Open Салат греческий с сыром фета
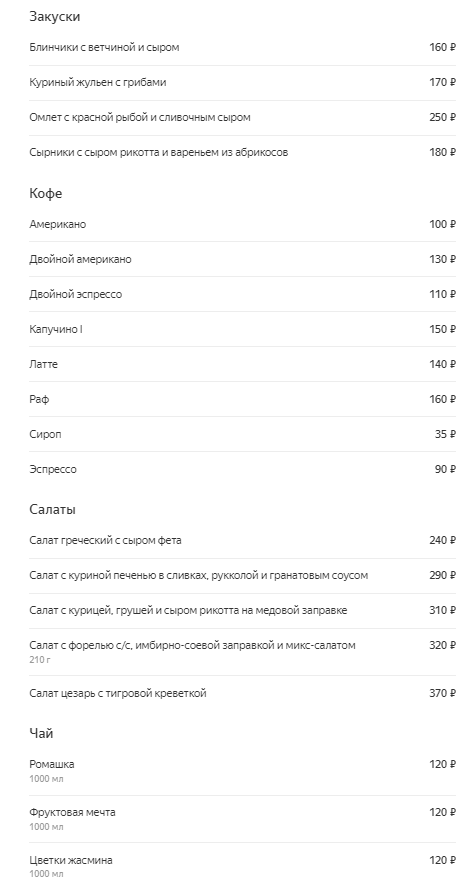Viewport: 475px width, 879px height. click(x=242, y=540)
